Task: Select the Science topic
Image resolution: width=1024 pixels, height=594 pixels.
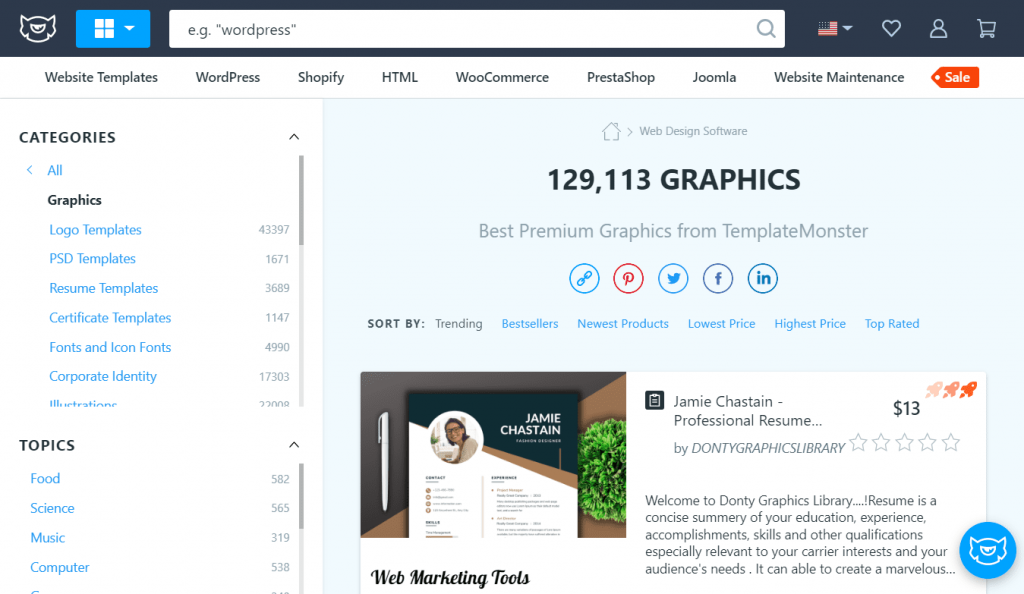Action: (52, 508)
